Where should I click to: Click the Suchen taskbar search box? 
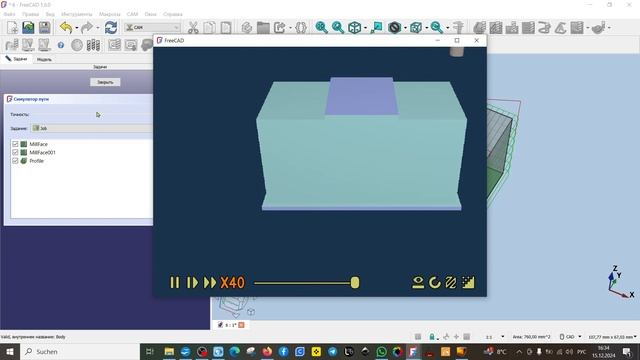tap(80, 351)
